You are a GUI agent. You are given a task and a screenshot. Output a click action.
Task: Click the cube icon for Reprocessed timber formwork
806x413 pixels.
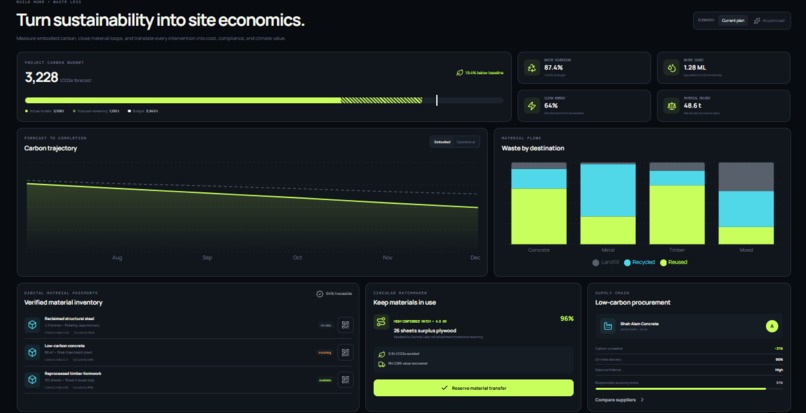click(32, 380)
